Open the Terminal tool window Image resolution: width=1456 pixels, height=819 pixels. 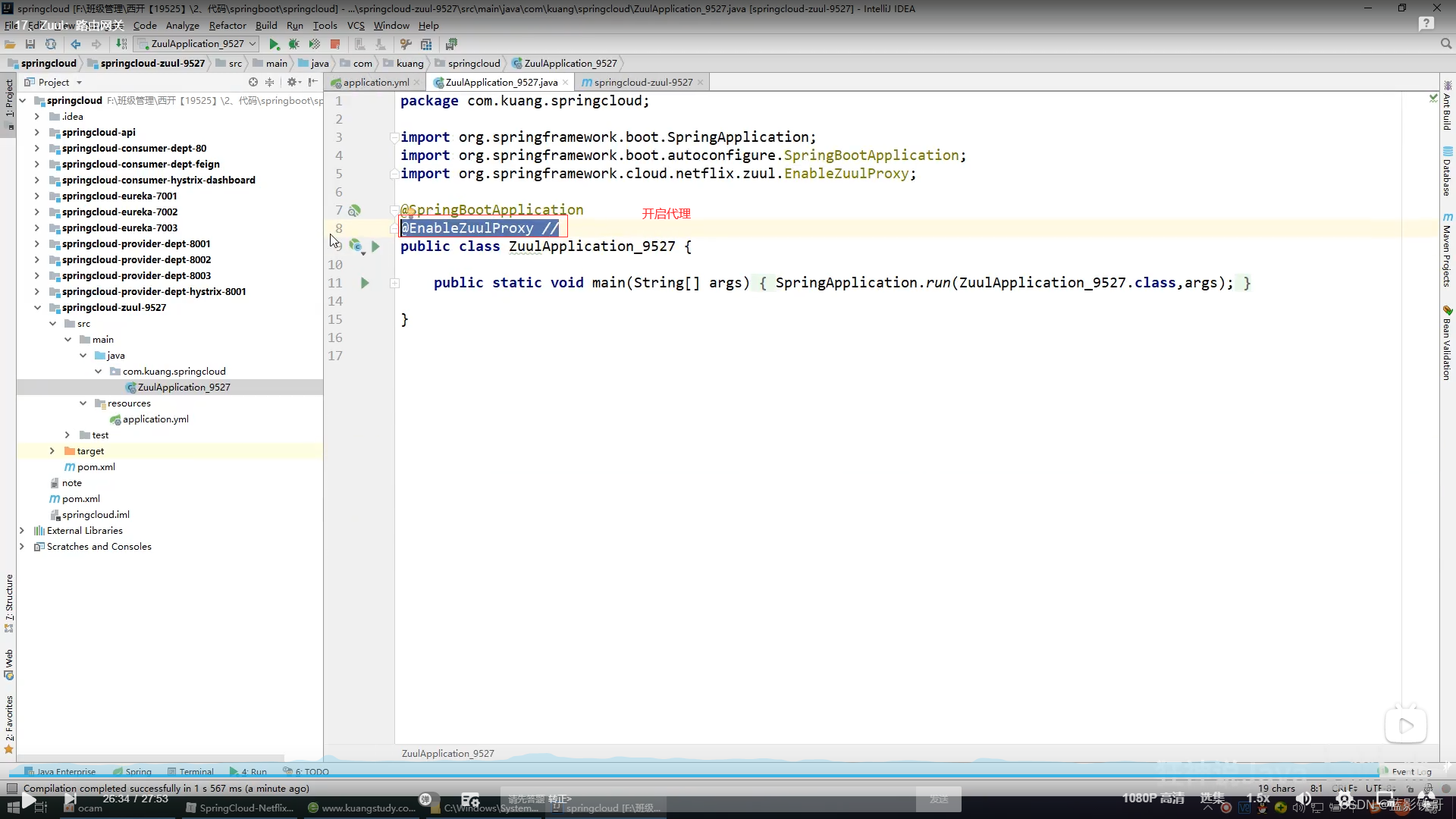coord(190,771)
